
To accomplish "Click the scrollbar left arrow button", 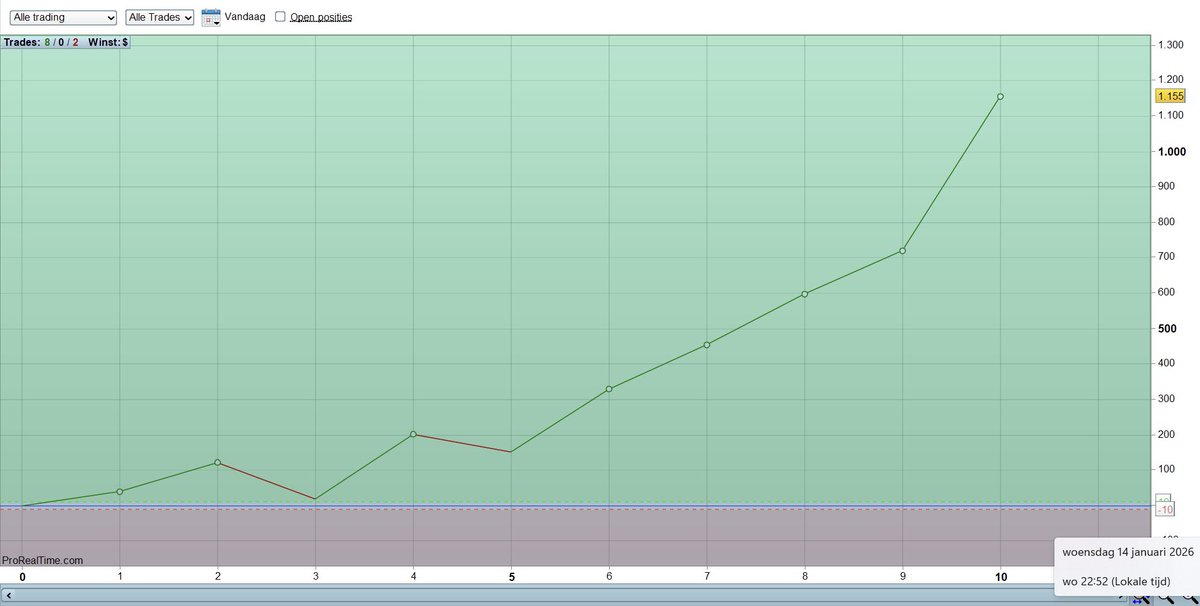I will (x=8, y=595).
